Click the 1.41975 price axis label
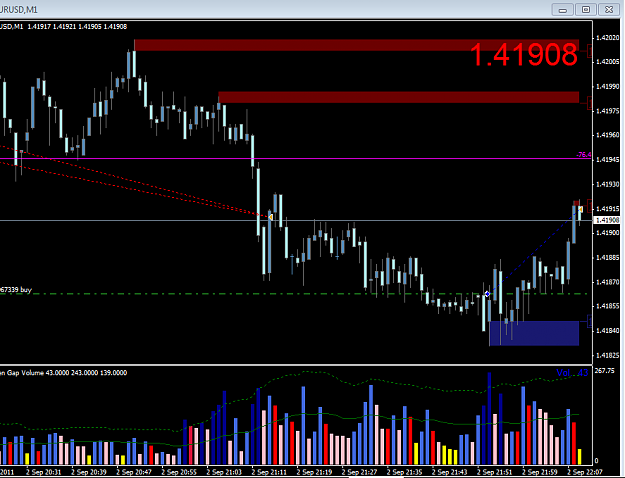625x478 pixels. point(608,111)
